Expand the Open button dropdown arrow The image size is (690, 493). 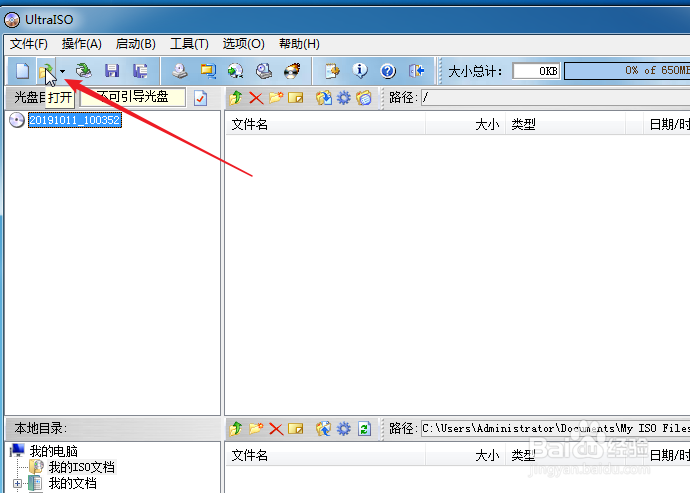tap(62, 71)
